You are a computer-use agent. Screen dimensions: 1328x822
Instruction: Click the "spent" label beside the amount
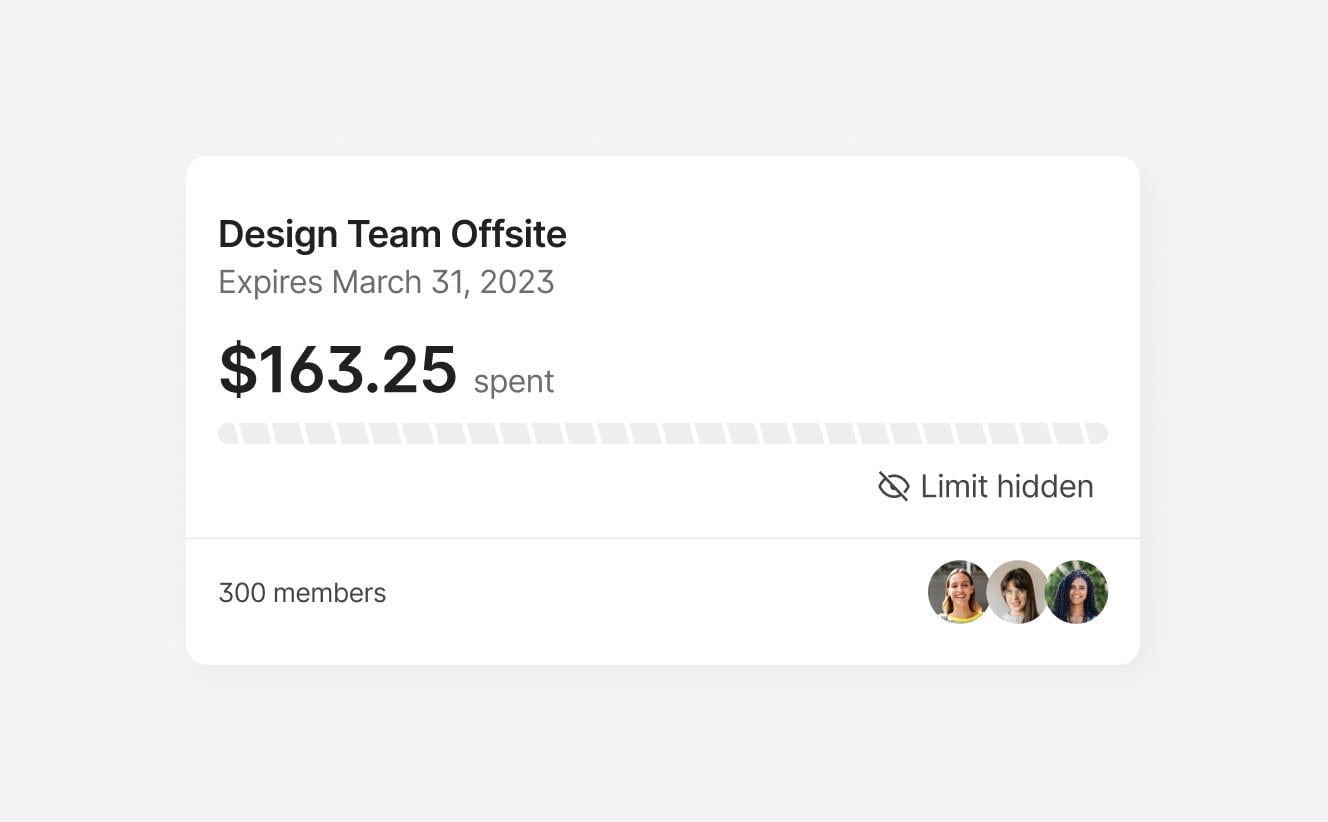[513, 382]
